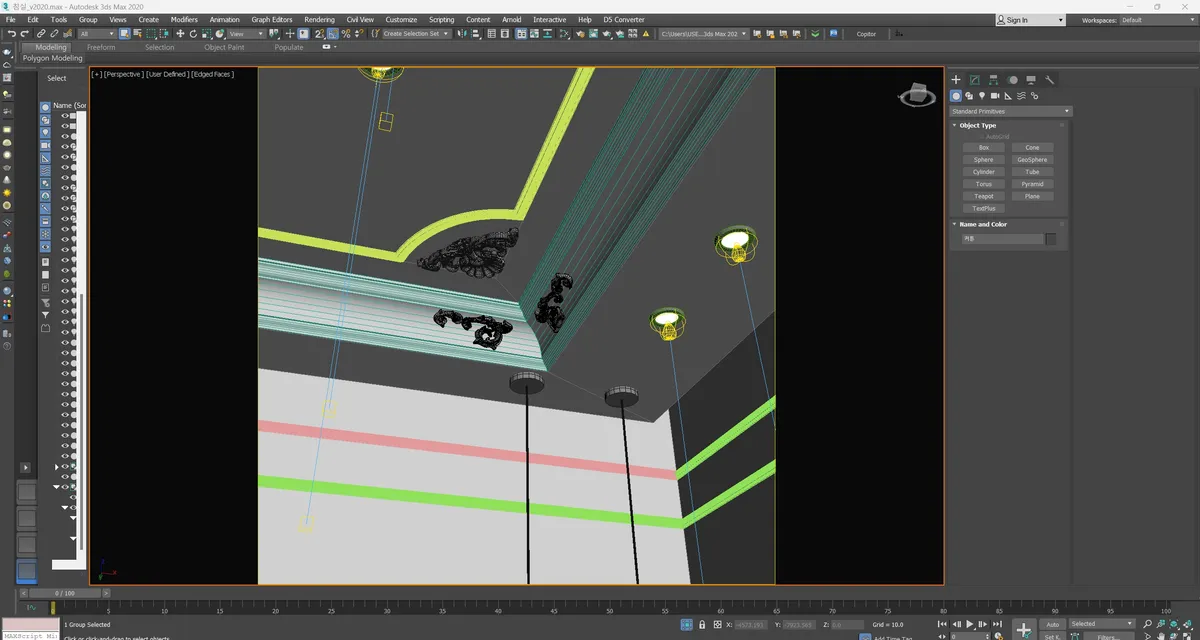Click the Undo arrow in the main toolbar

(x=11, y=34)
